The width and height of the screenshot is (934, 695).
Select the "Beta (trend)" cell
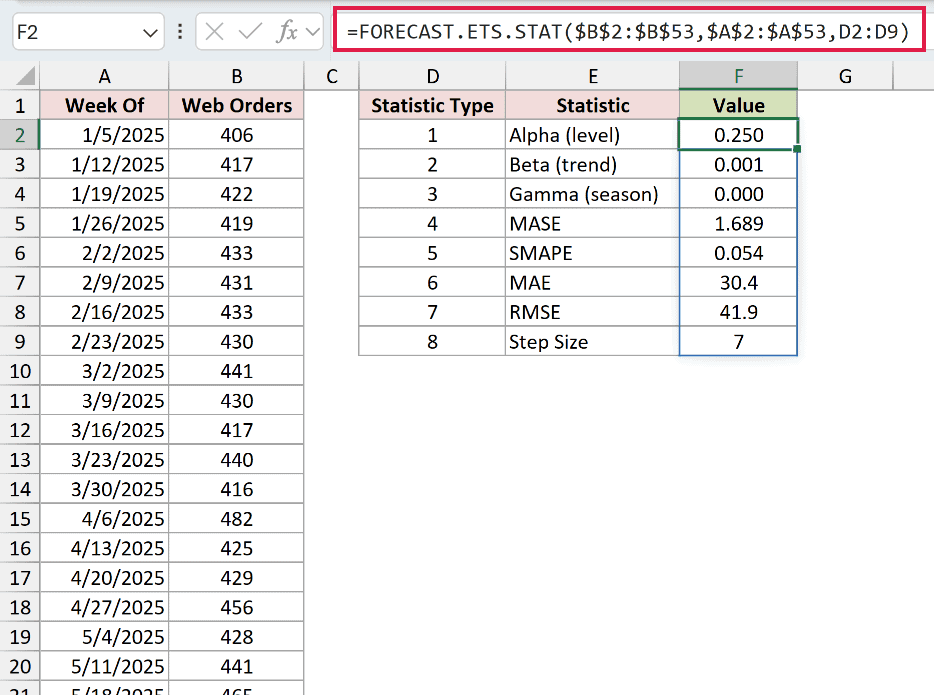(x=593, y=164)
